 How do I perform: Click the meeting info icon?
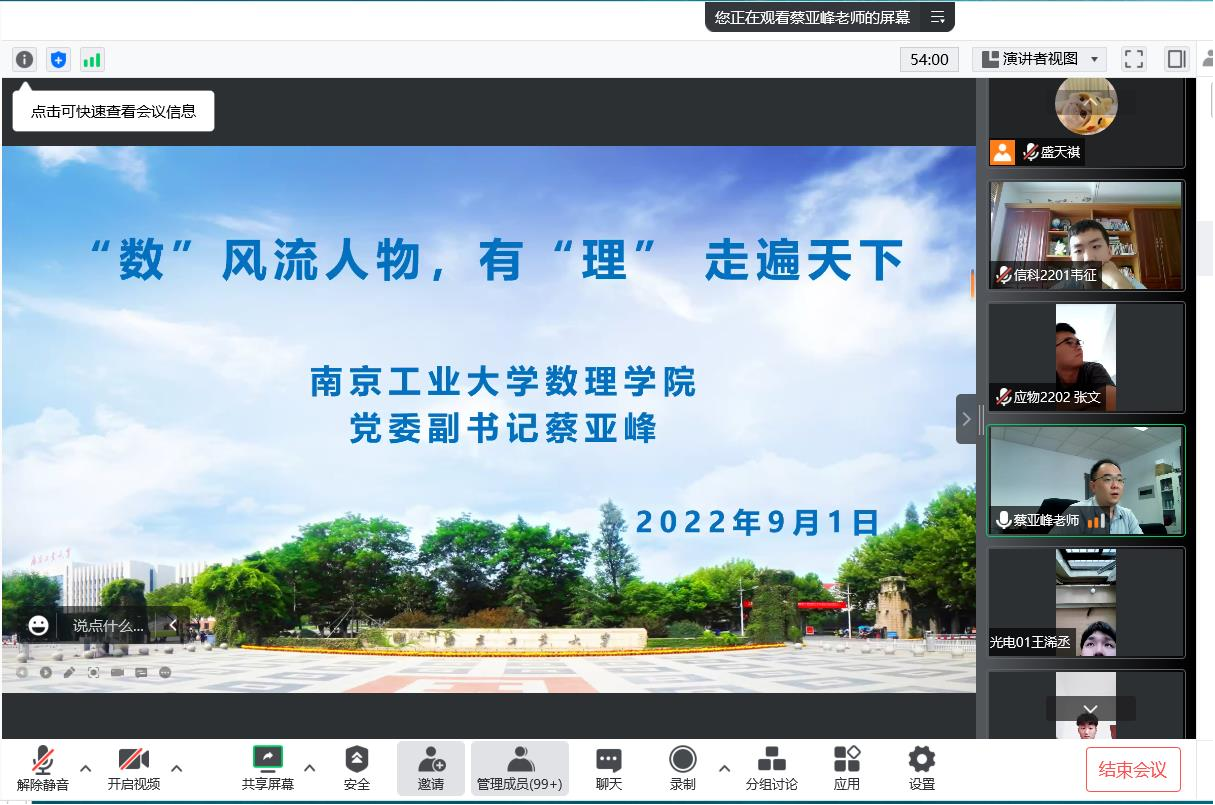pyautogui.click(x=25, y=59)
